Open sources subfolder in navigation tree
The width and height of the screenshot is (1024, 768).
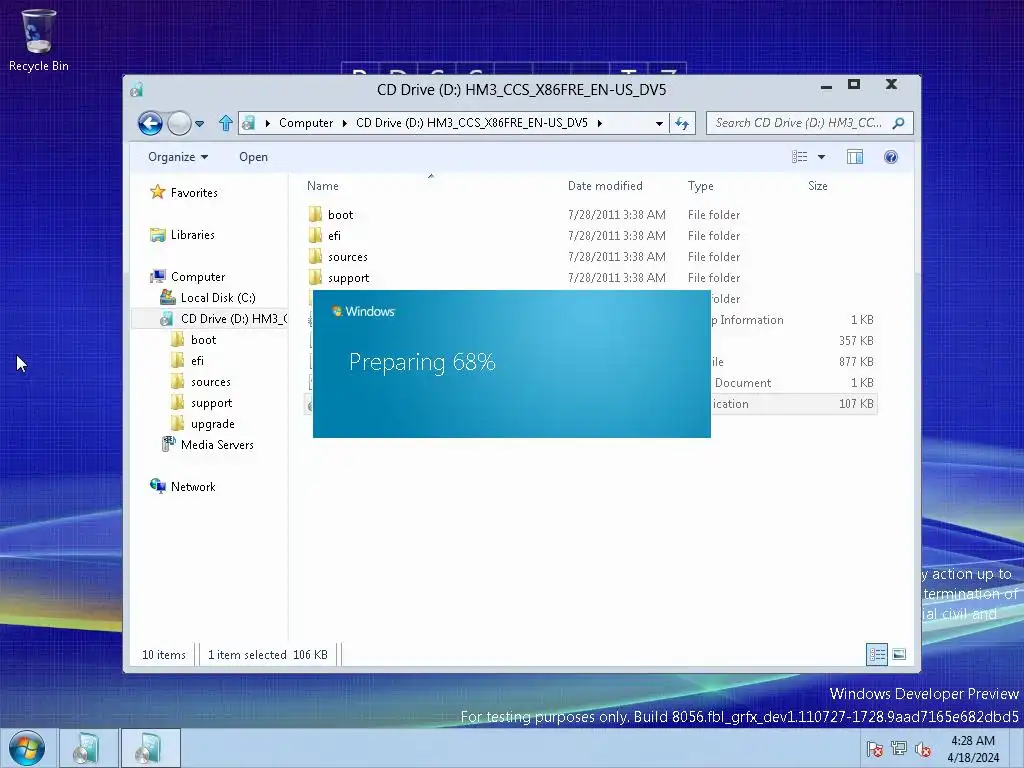[x=210, y=382]
